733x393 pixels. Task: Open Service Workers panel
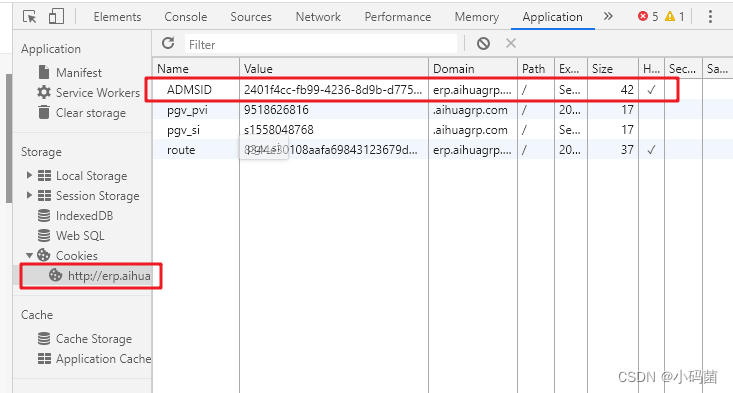click(98, 93)
